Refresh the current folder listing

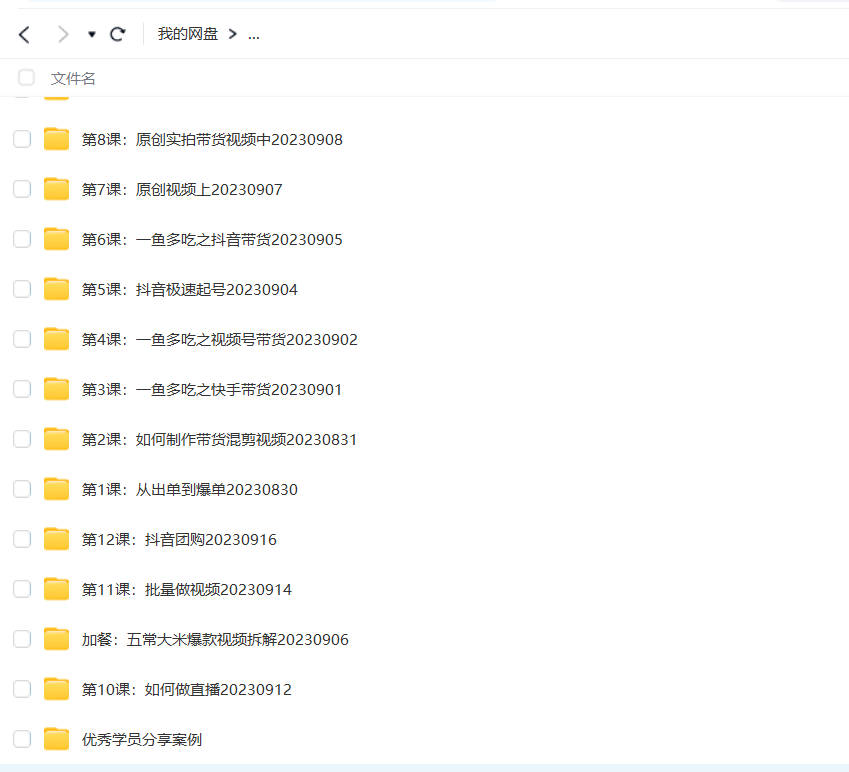(117, 35)
